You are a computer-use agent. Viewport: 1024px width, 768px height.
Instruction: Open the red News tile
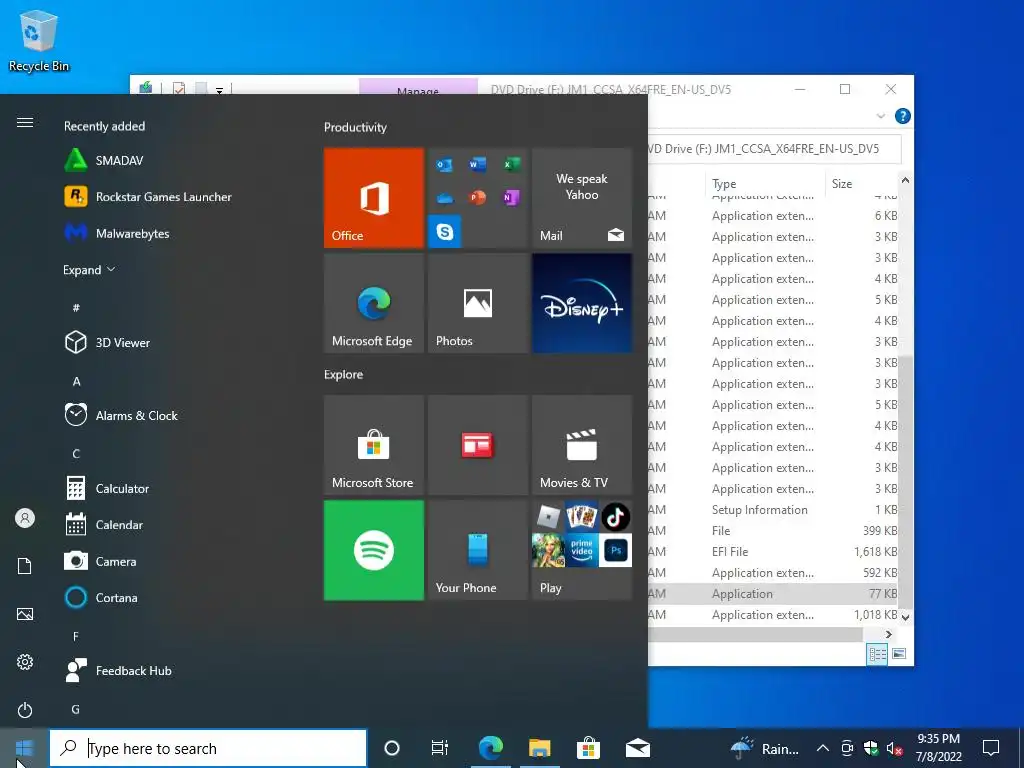pyautogui.click(x=478, y=445)
